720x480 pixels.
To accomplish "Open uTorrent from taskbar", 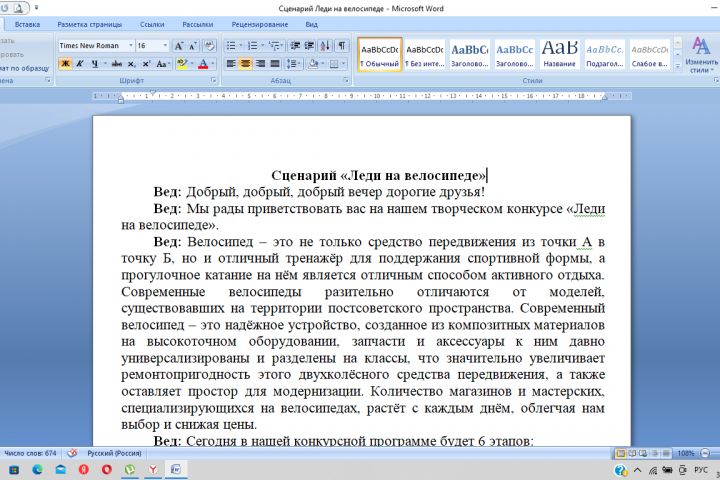I will (130, 469).
